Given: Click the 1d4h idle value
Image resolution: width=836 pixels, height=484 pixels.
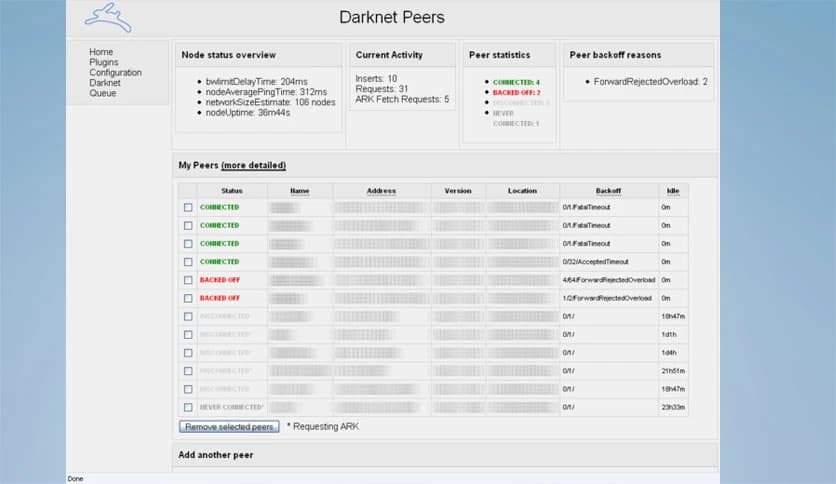Looking at the screenshot, I should (x=669, y=352).
